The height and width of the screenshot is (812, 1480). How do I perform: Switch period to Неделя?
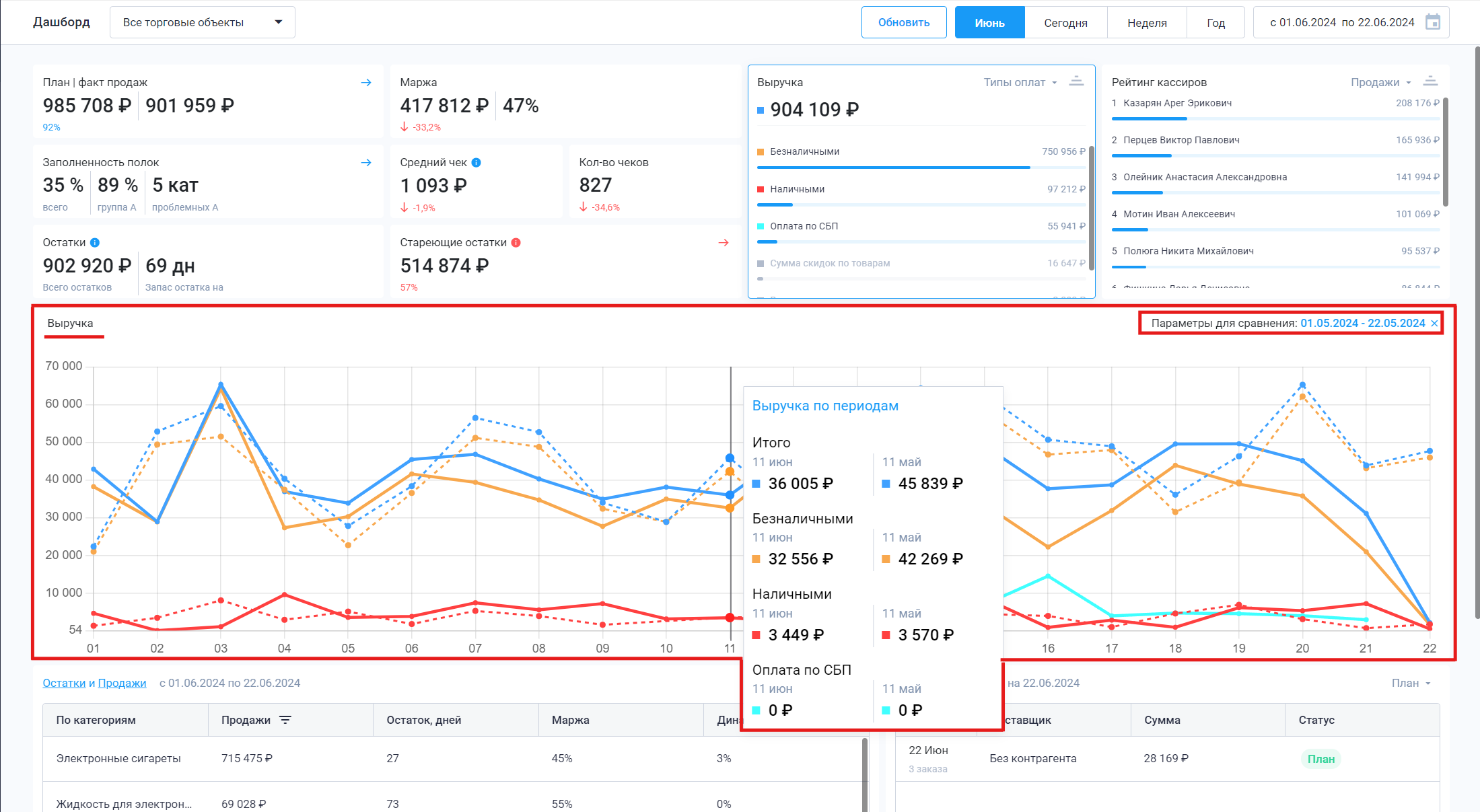(x=1147, y=22)
